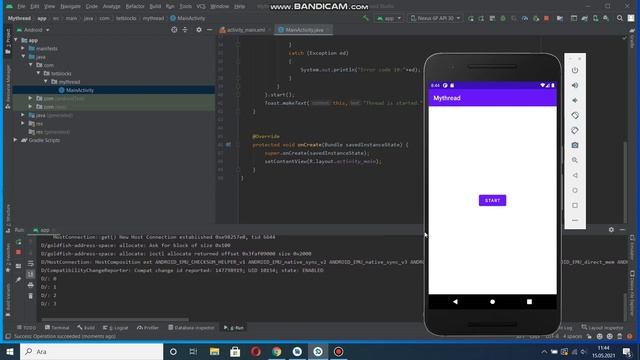Viewport: 640px width, 360px height.
Task: Rerun app in Run panel
Action: 18,242
